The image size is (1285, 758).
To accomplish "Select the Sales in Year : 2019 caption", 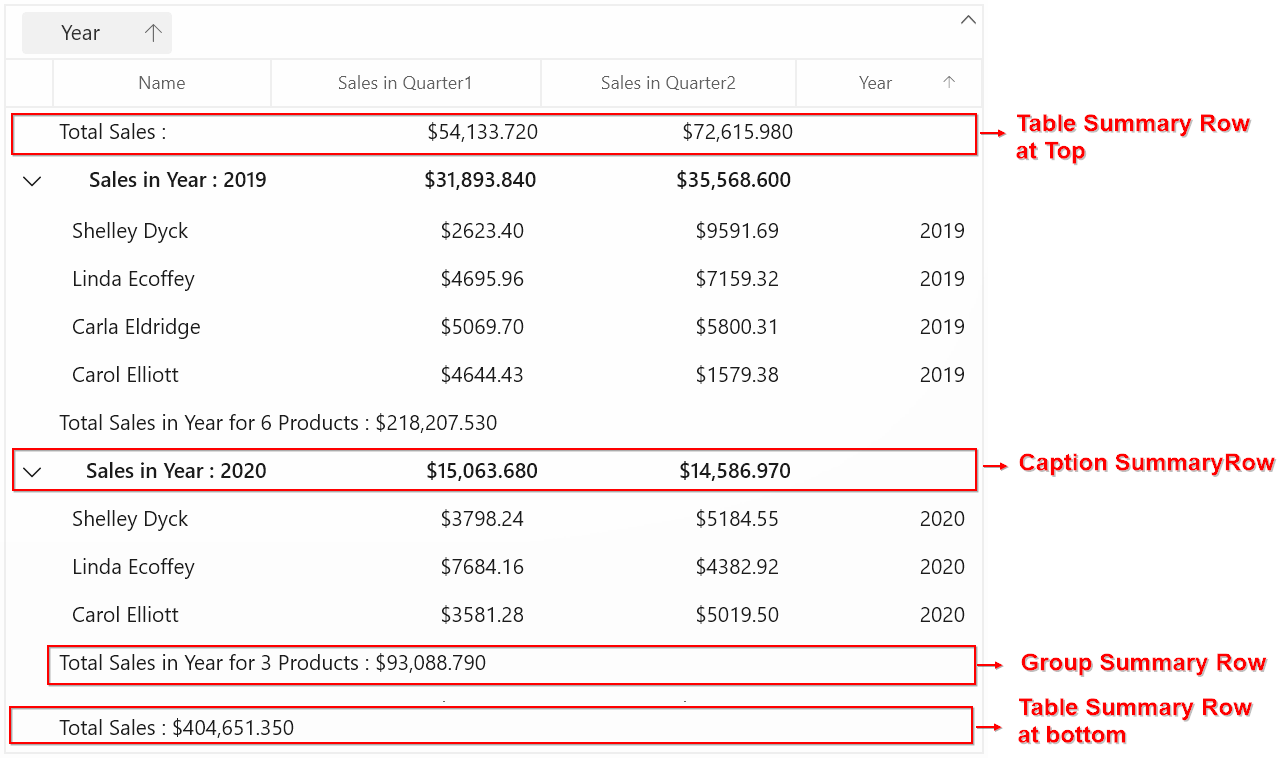I will tap(178, 180).
